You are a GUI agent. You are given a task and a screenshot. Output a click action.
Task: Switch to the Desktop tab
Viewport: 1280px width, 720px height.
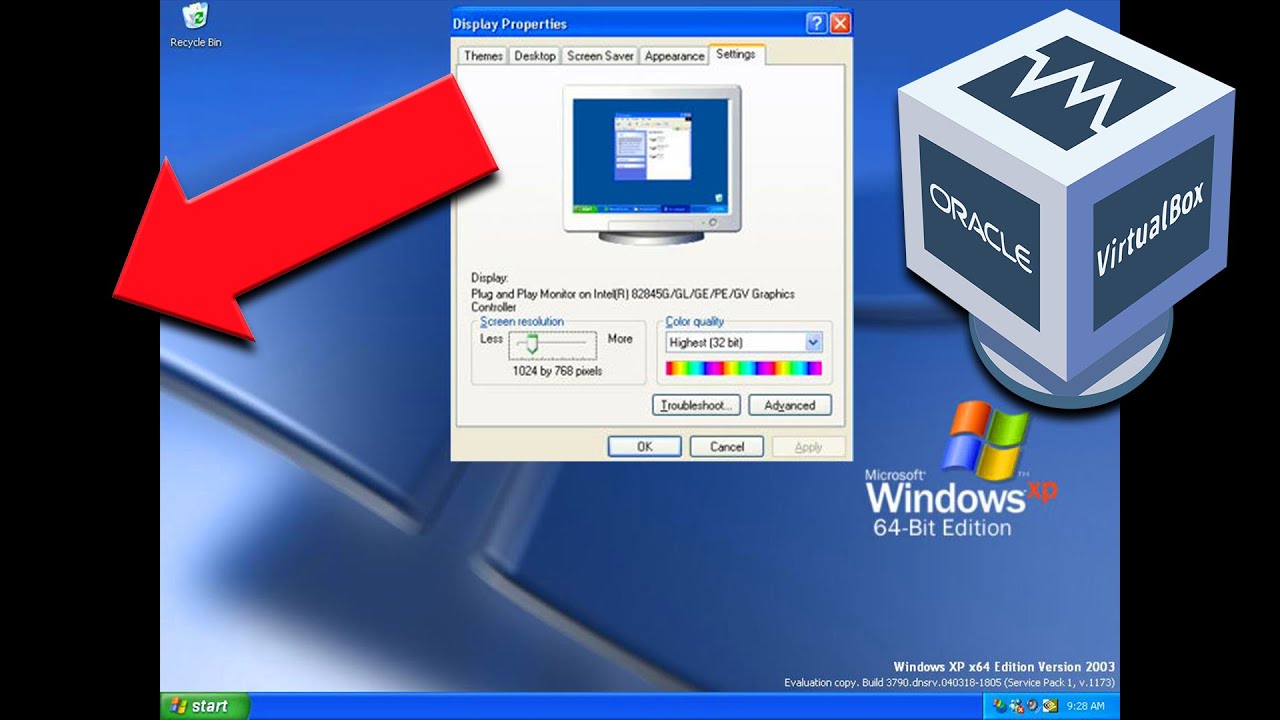click(x=535, y=56)
